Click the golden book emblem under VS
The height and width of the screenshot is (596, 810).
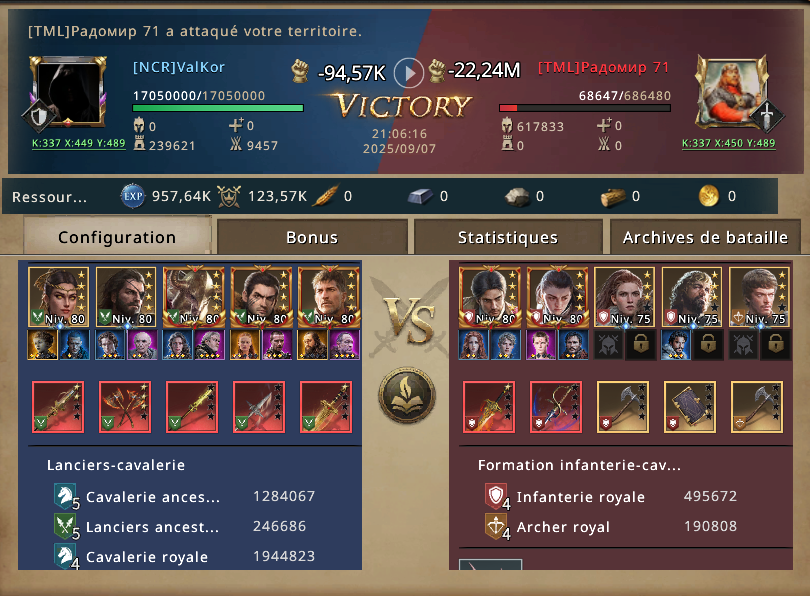coord(407,395)
